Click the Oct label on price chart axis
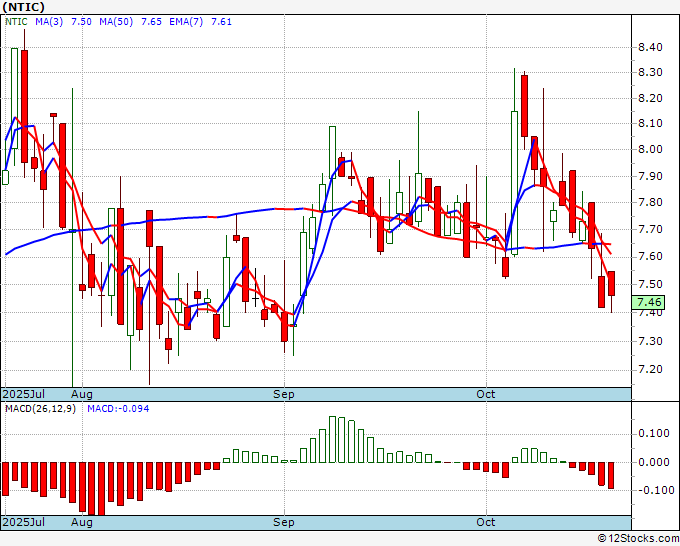The width and height of the screenshot is (680, 546). click(x=486, y=394)
